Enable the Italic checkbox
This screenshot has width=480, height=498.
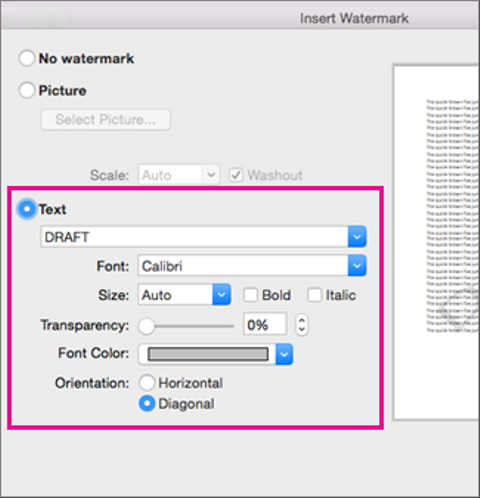pos(314,295)
